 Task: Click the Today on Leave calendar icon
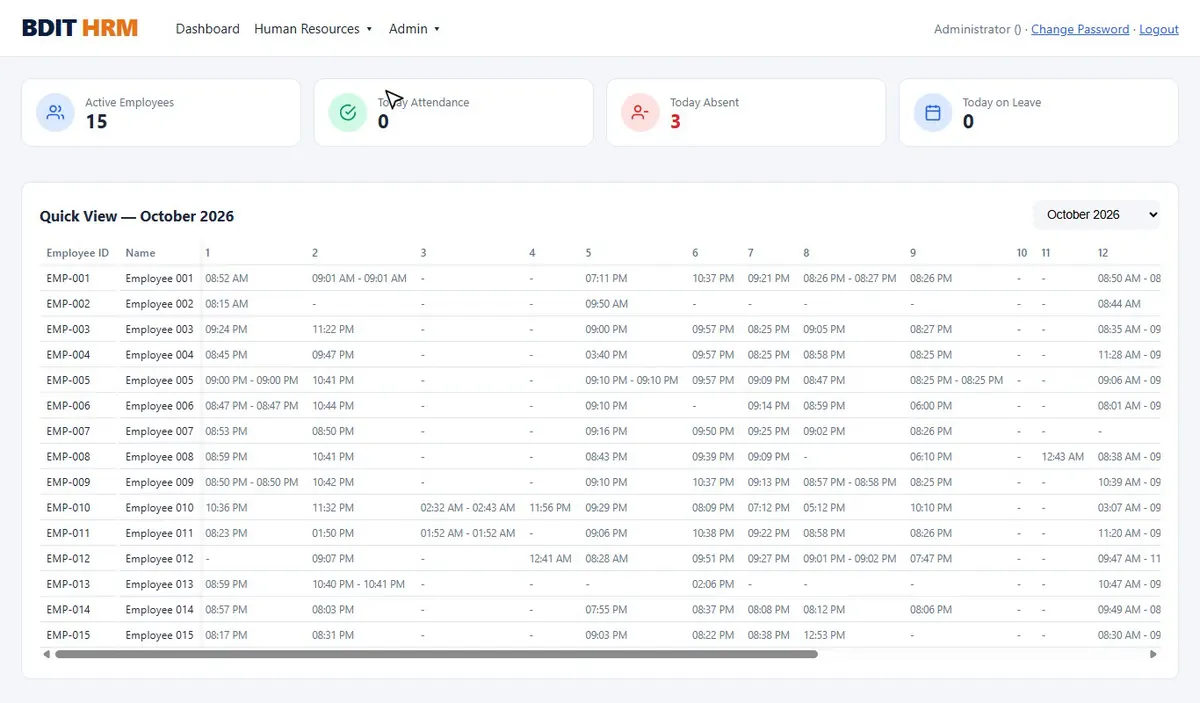[x=933, y=112]
